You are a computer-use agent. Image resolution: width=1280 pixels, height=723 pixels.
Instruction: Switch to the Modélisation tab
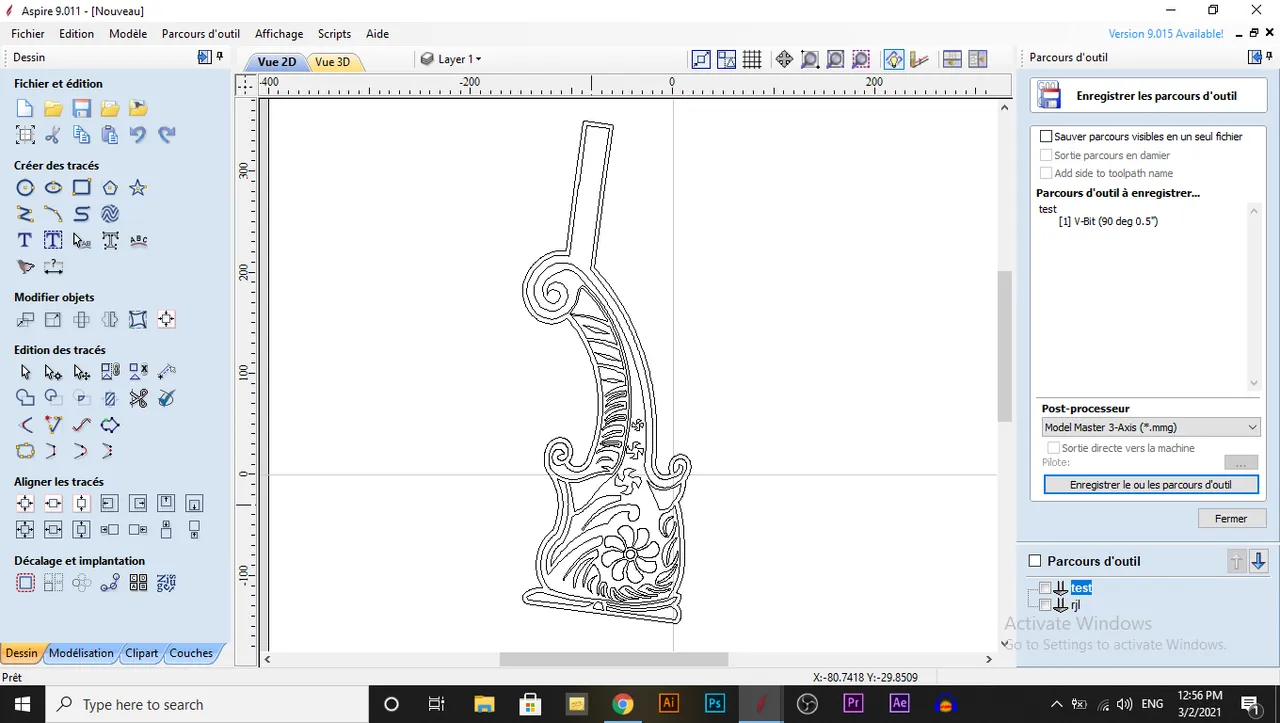[x=81, y=653]
